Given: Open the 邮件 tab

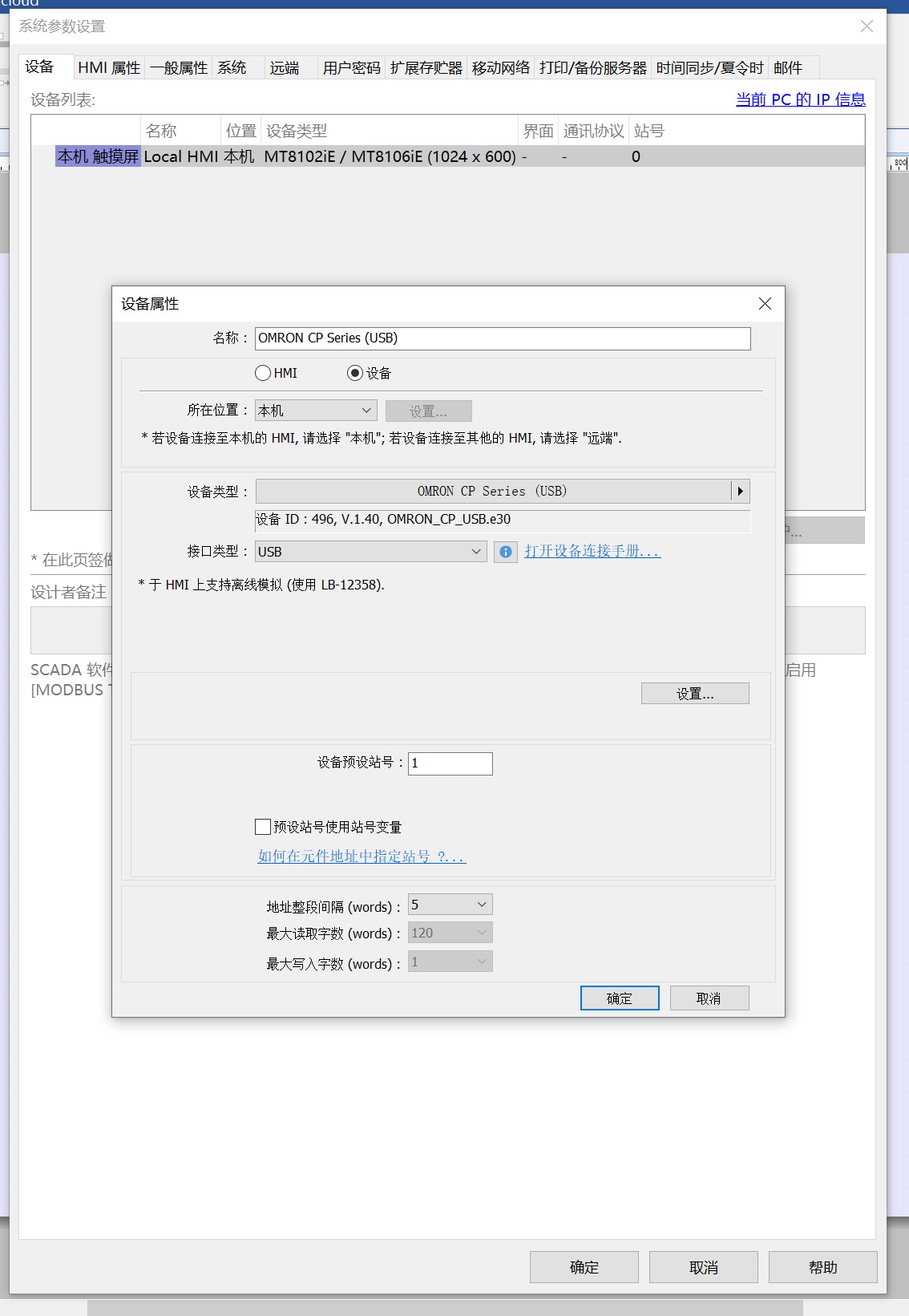Looking at the screenshot, I should (787, 68).
